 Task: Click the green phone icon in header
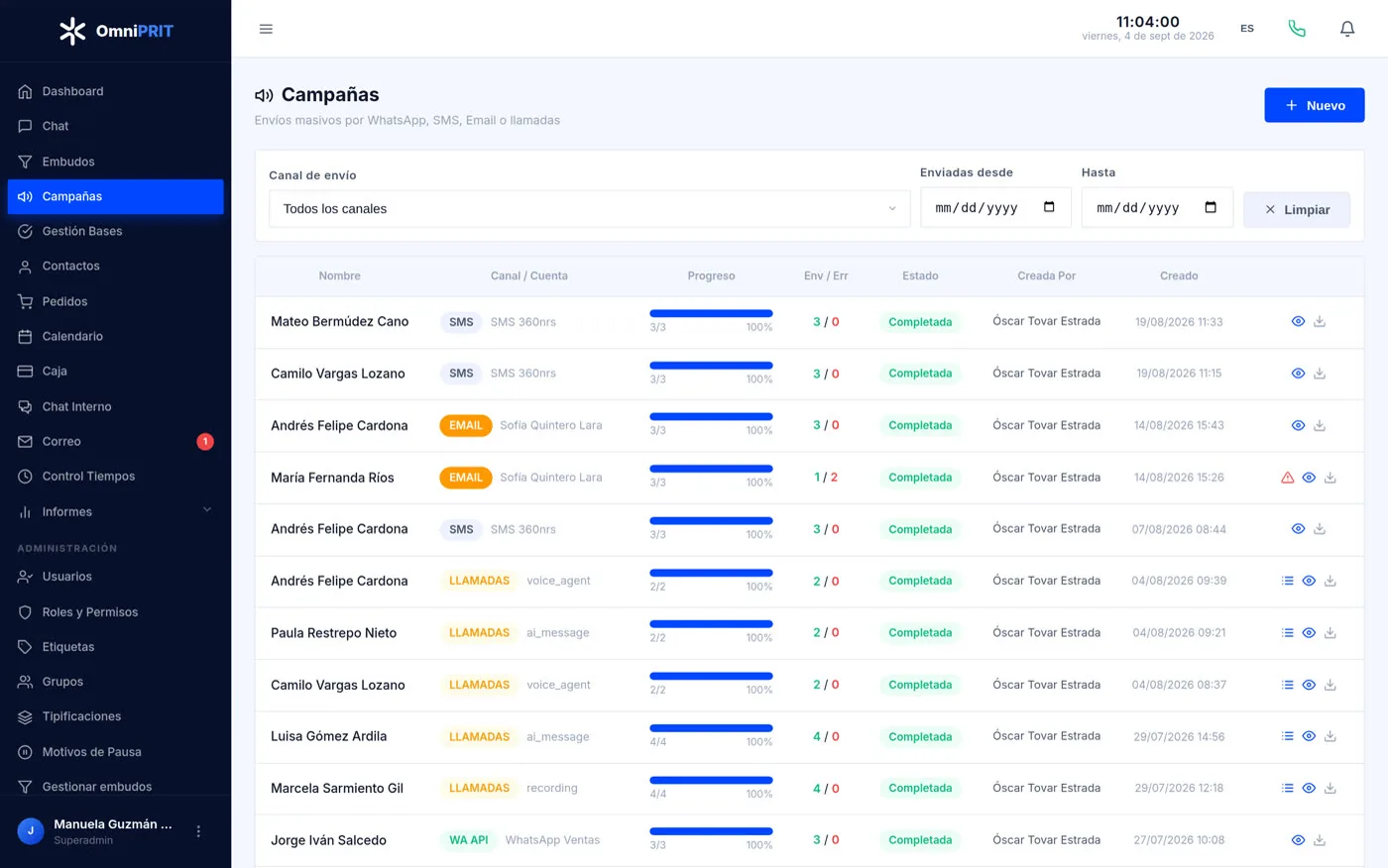pyautogui.click(x=1297, y=29)
